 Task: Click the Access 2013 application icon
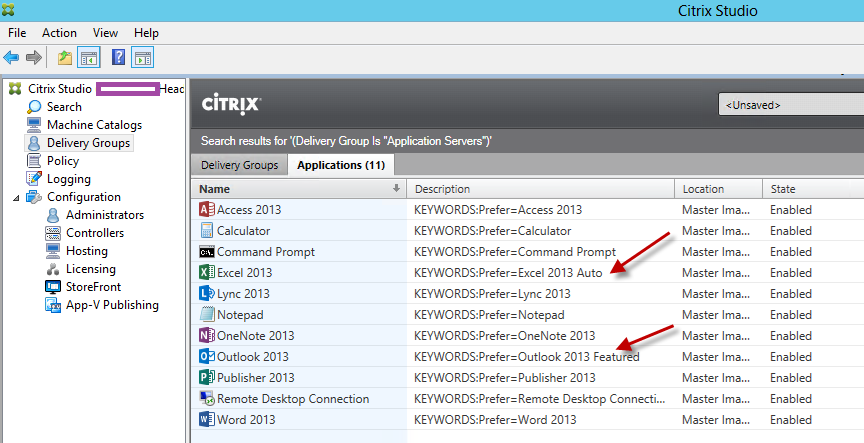coord(207,209)
